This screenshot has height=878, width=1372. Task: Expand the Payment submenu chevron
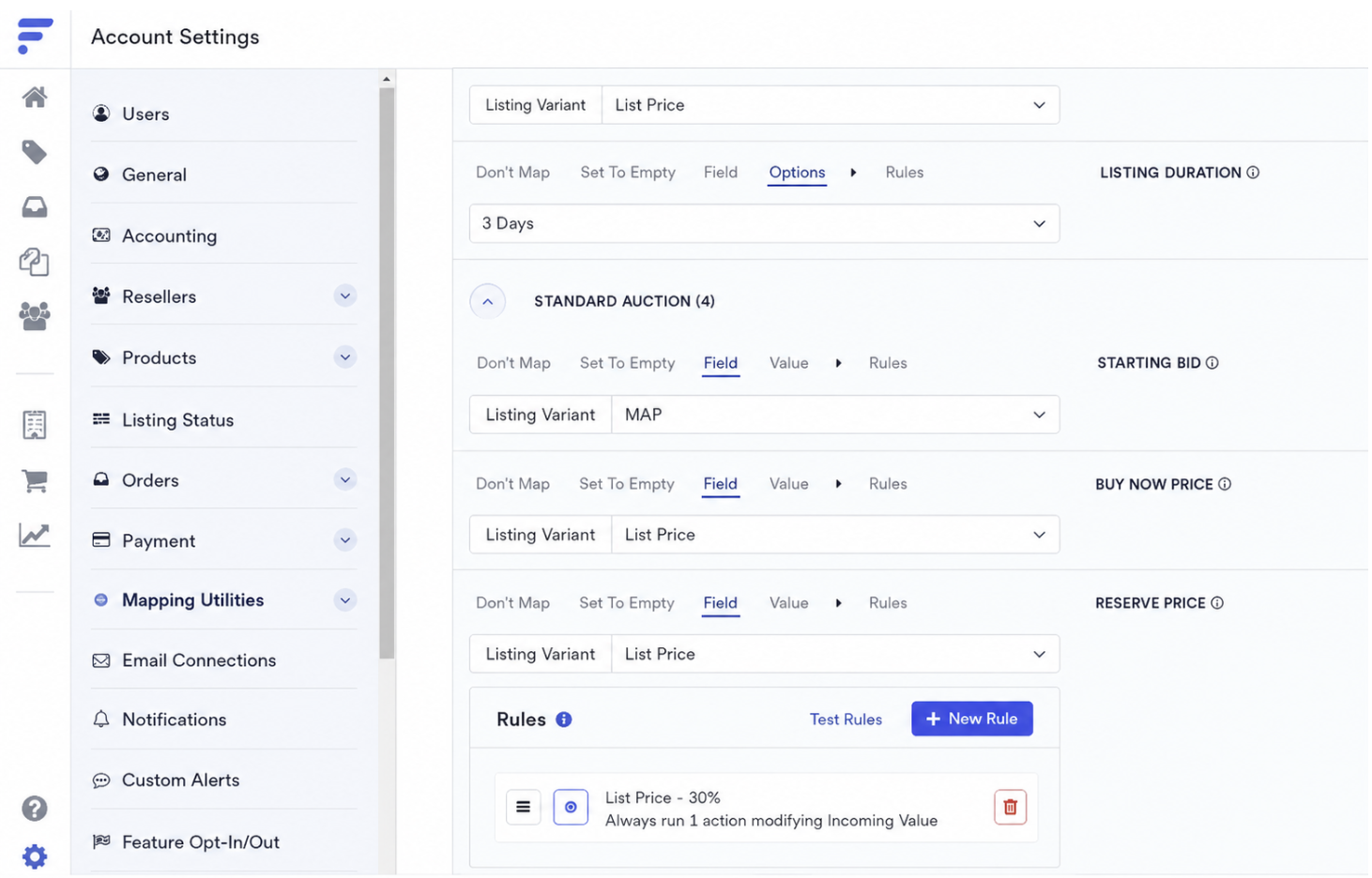pos(345,540)
